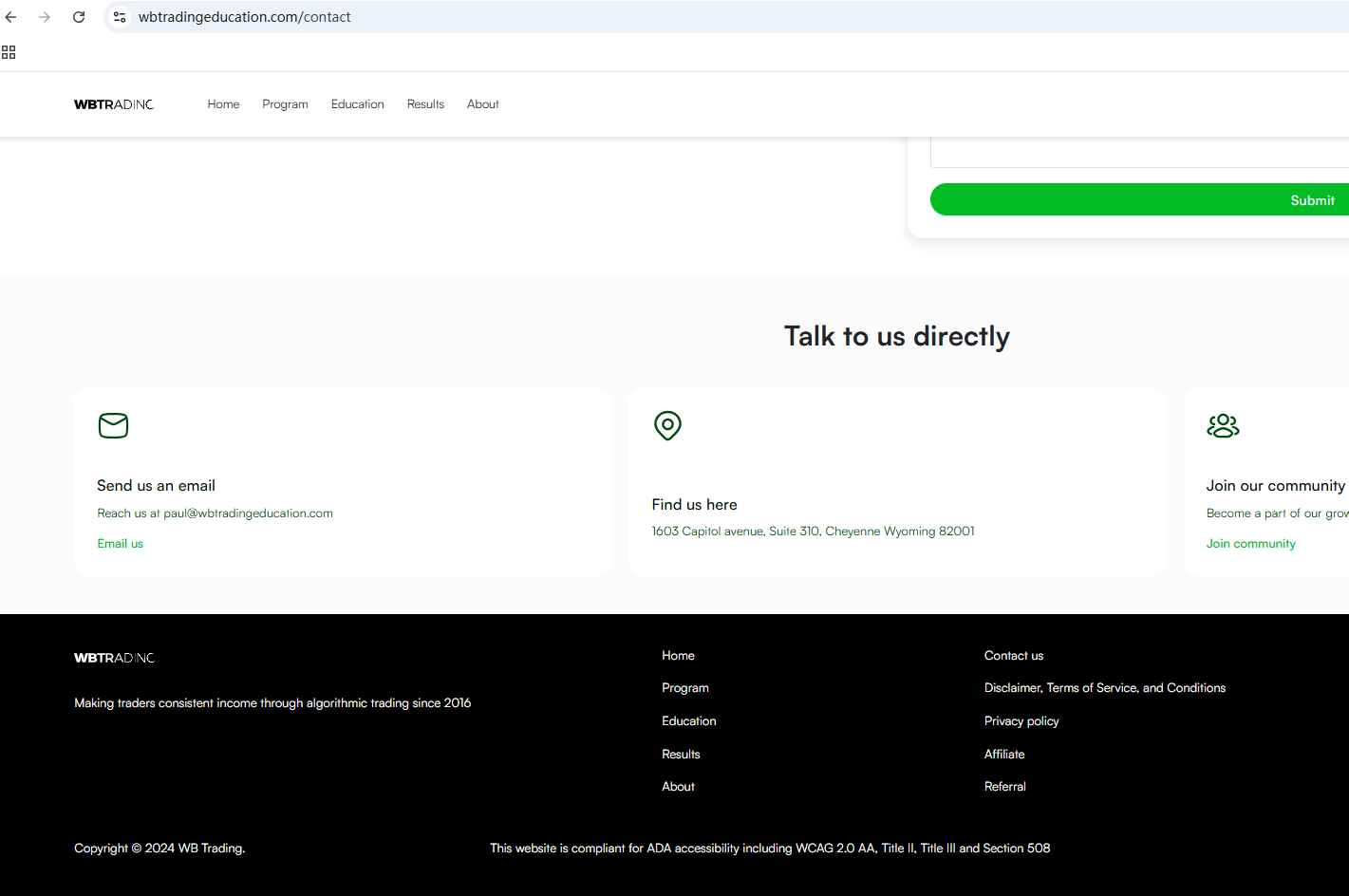Click the Email us link
Image resolution: width=1349 pixels, height=896 pixels.
point(121,544)
